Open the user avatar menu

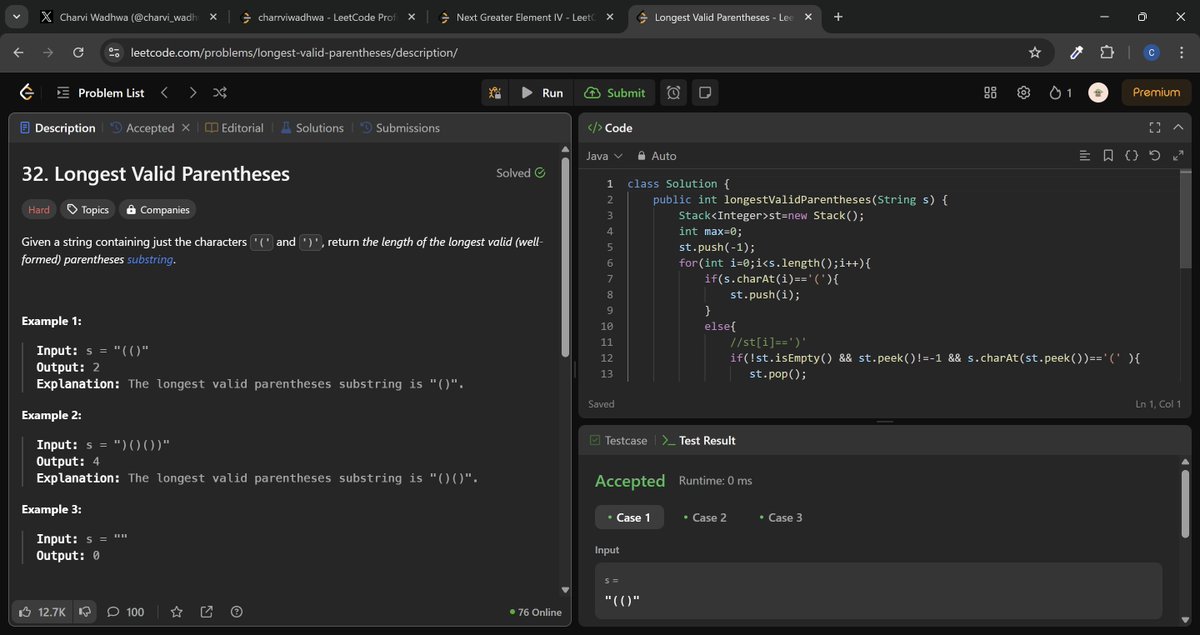coord(1098,93)
